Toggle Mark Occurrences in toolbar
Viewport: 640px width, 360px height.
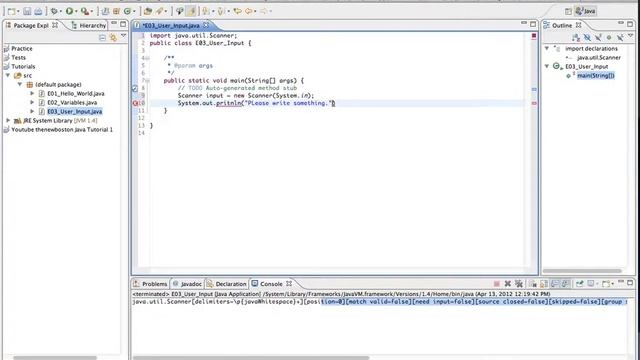tap(191, 11)
